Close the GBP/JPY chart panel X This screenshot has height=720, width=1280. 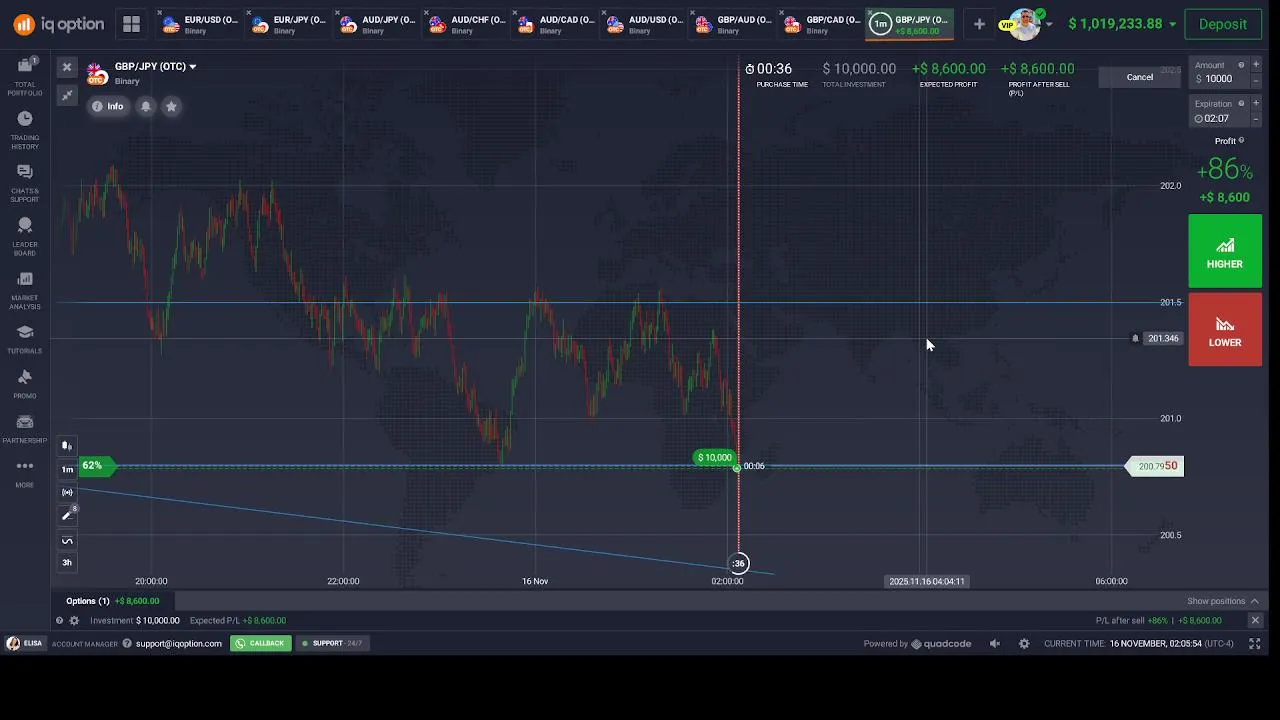[x=67, y=67]
